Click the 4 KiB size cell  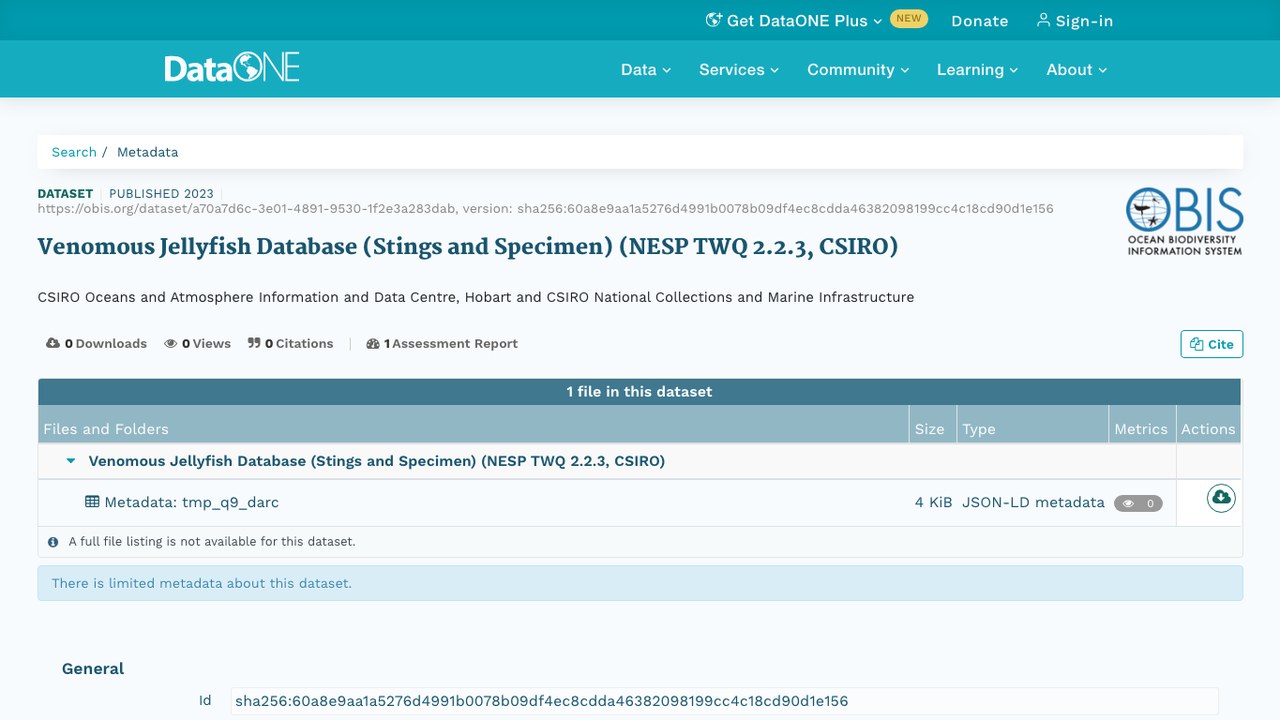coord(933,502)
